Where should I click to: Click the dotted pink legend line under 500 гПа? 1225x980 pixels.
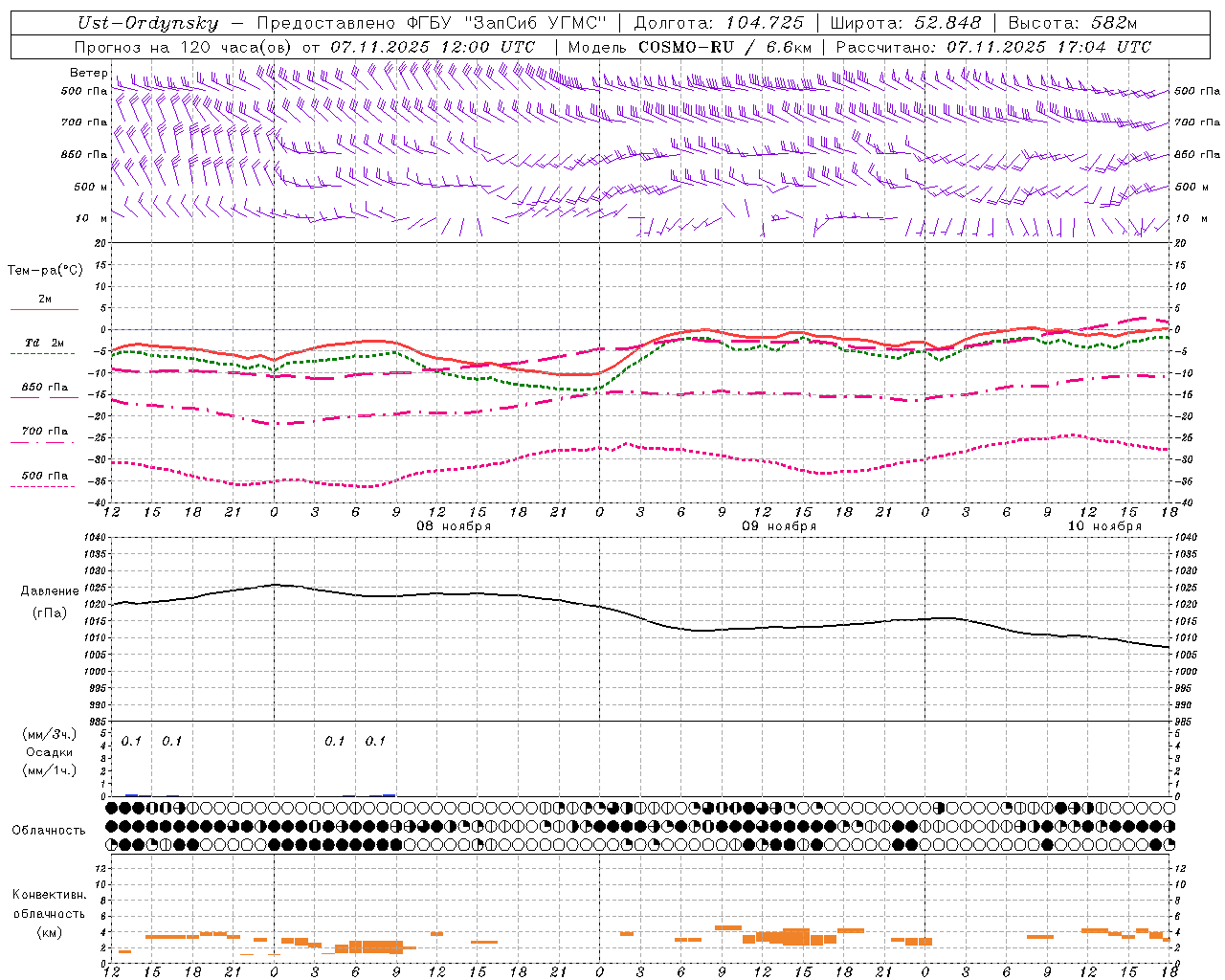[43, 486]
